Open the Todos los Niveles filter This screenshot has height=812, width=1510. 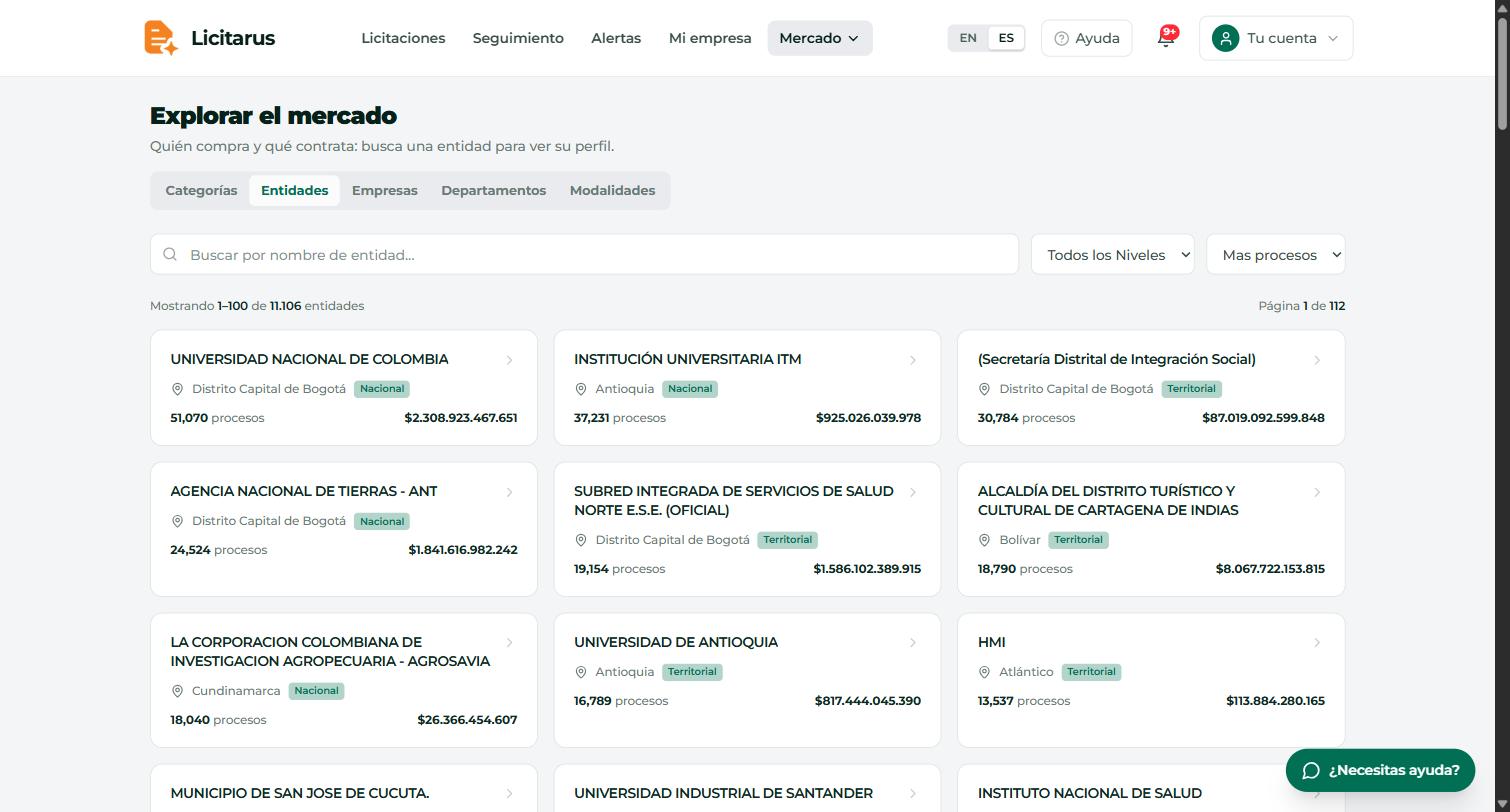(1113, 254)
